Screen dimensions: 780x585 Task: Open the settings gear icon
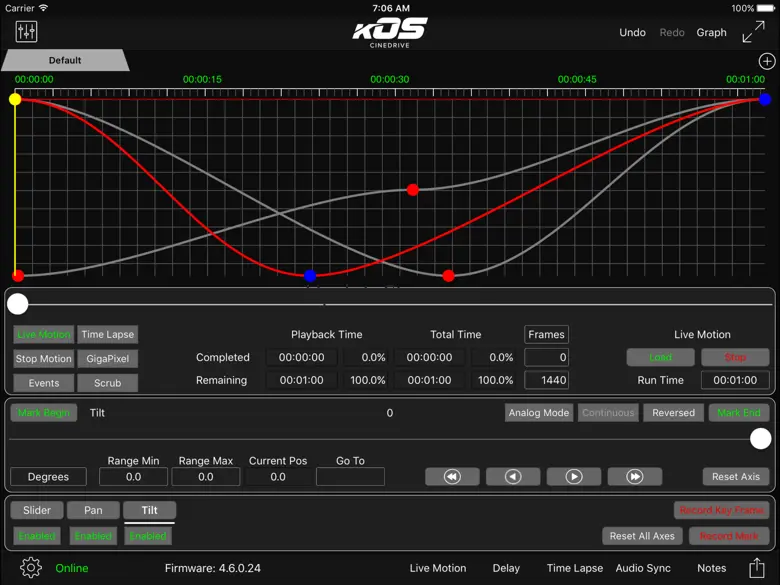pyautogui.click(x=31, y=568)
